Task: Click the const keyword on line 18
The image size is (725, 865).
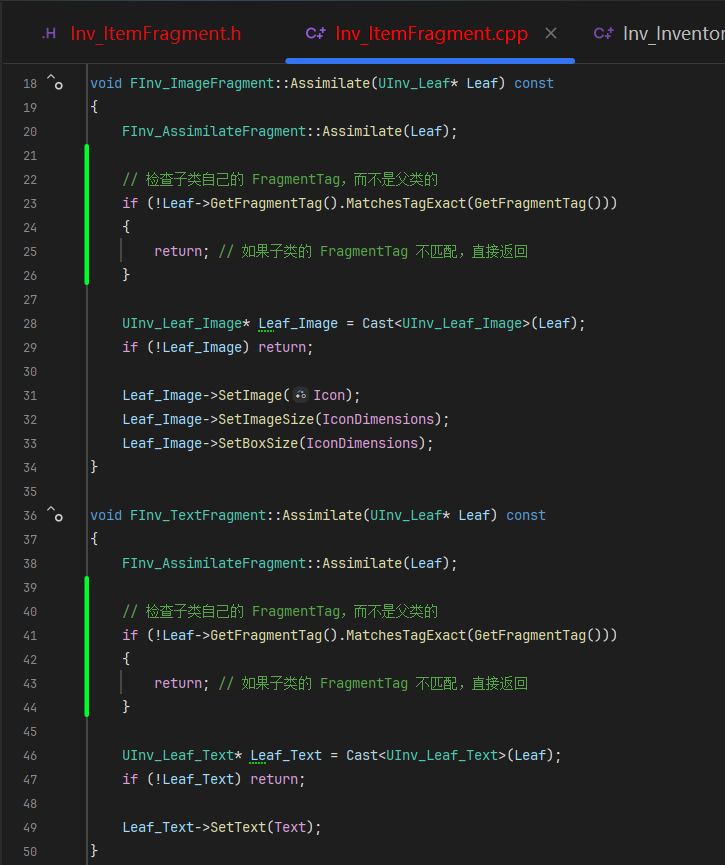Action: [534, 83]
